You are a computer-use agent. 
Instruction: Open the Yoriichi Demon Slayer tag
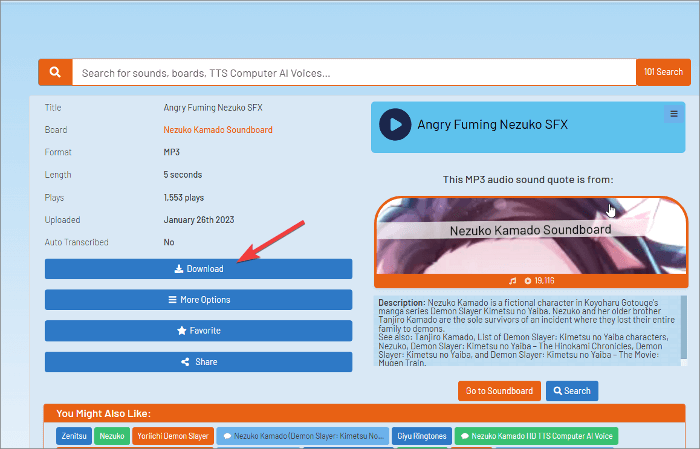click(x=172, y=437)
